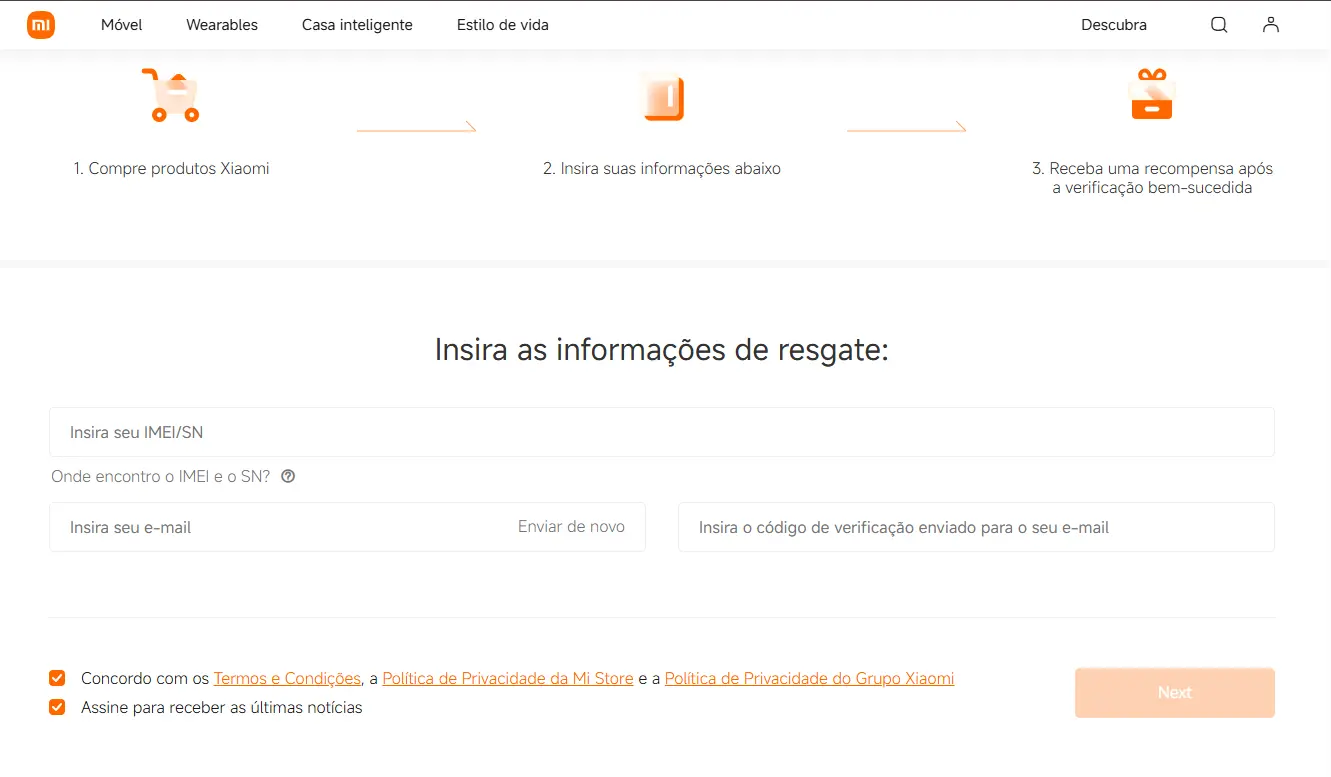Open the user account icon
The width and height of the screenshot is (1331, 777).
pyautogui.click(x=1271, y=25)
